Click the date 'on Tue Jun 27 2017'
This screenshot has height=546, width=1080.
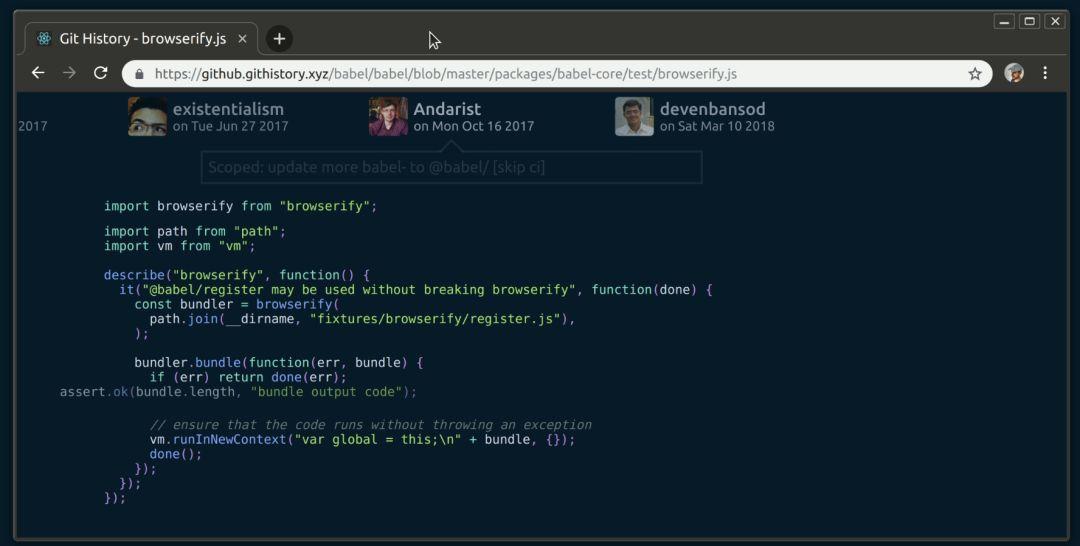(x=231, y=126)
